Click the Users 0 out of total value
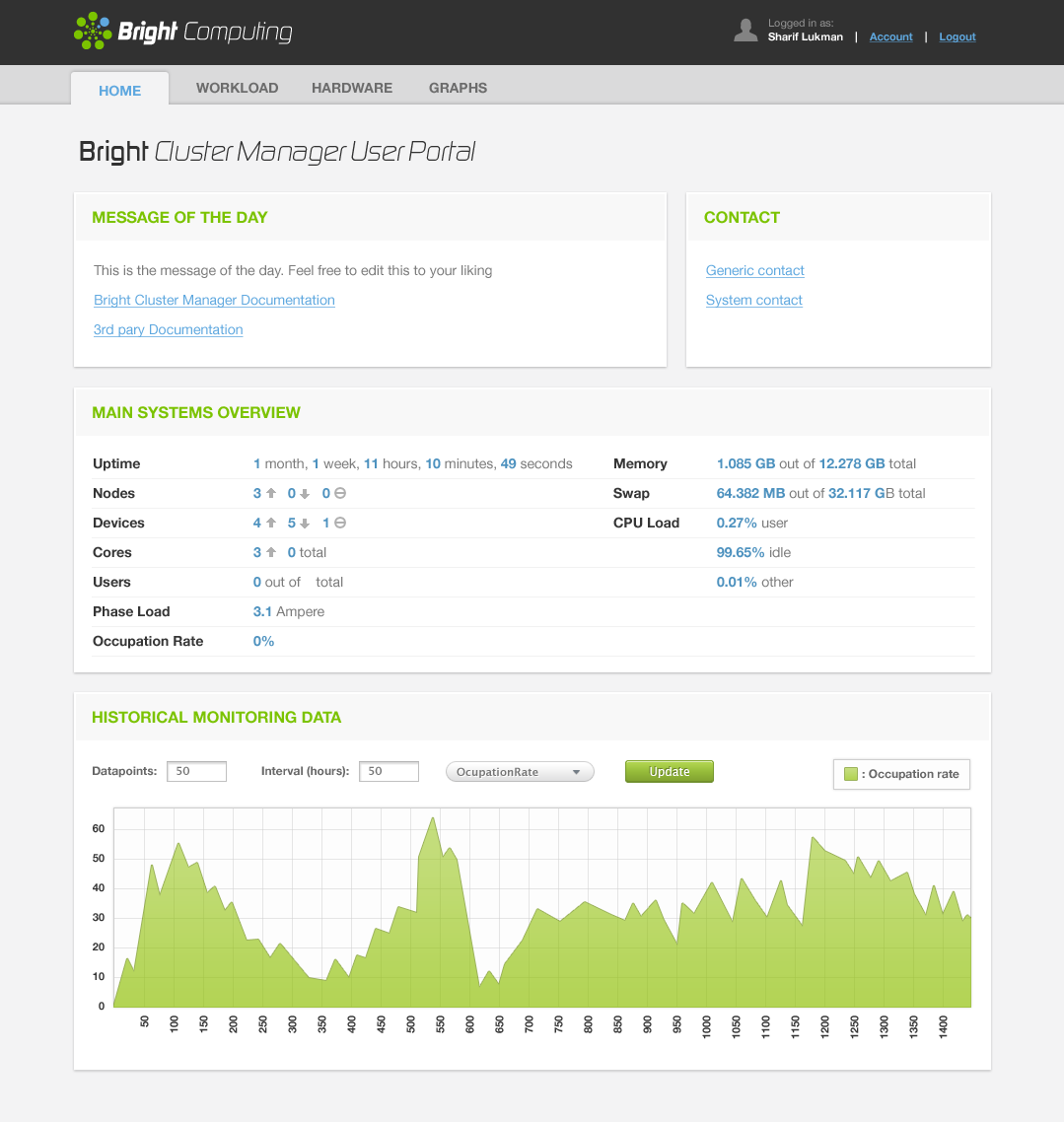This screenshot has width=1064, height=1122. pos(298,583)
